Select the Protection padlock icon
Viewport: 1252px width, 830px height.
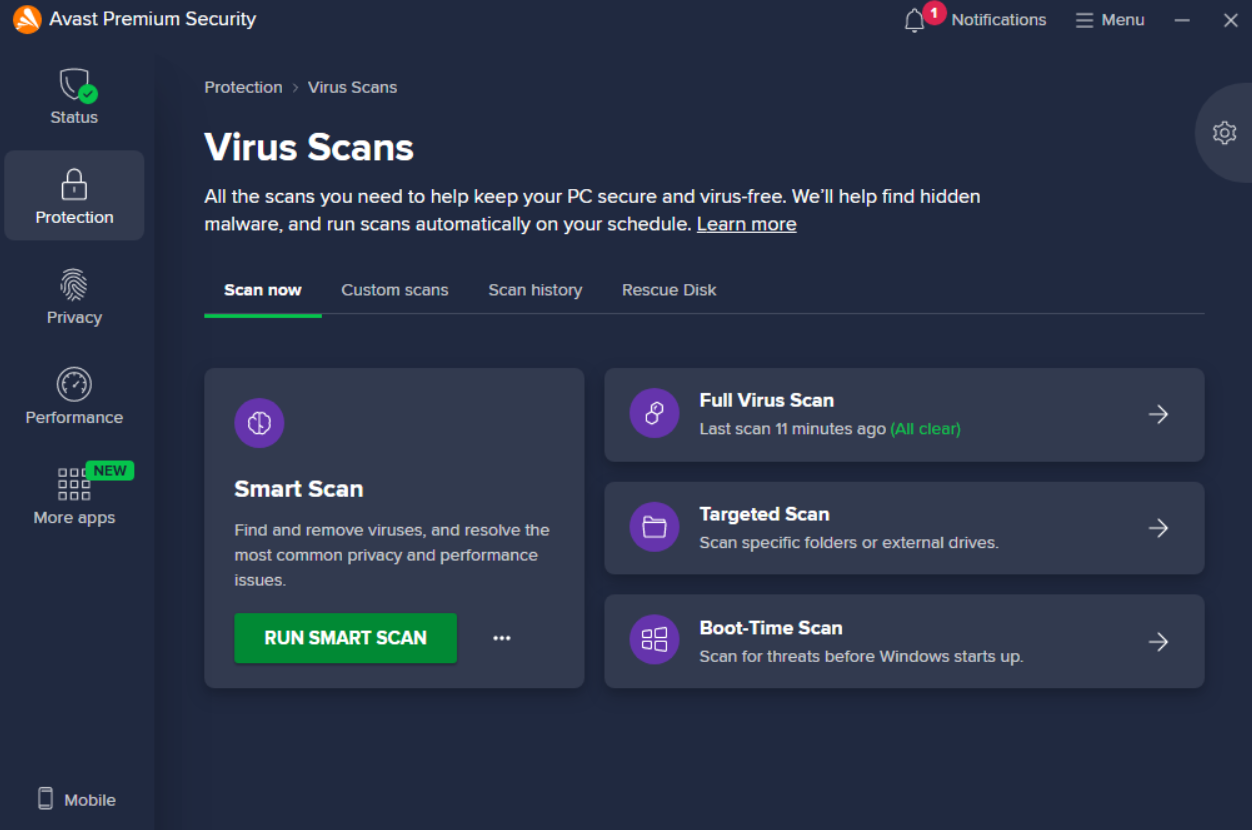74,184
